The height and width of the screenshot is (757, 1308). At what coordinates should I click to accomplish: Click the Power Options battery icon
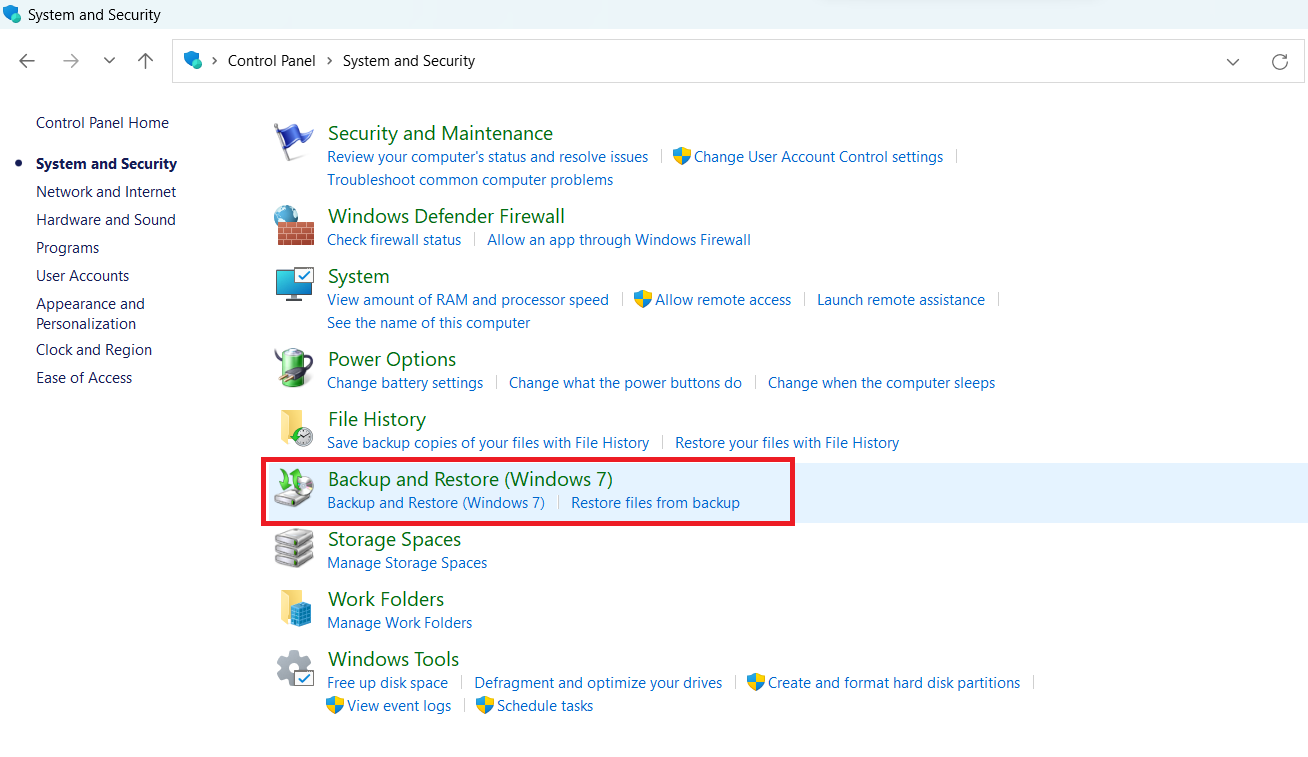click(x=294, y=369)
